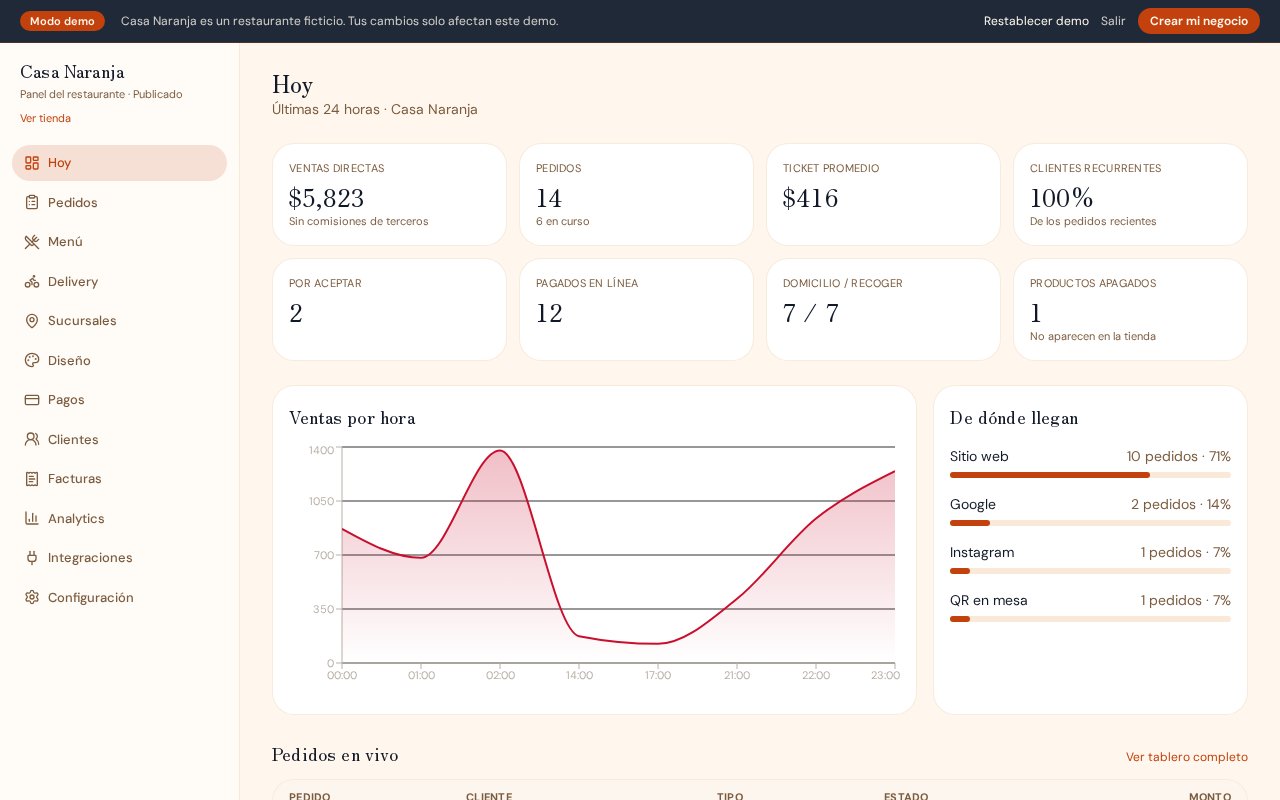Click the Diseño palette icon
The width and height of the screenshot is (1280, 800).
point(32,360)
